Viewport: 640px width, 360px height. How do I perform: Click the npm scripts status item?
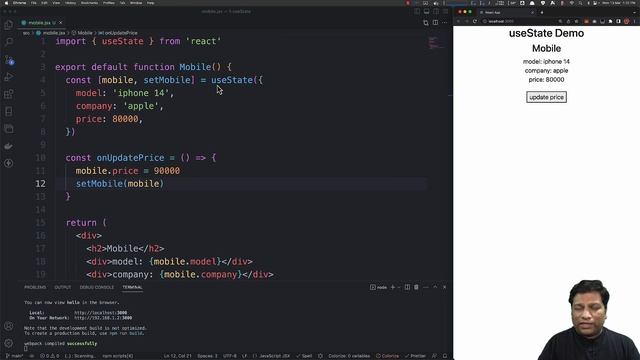(x=118, y=356)
